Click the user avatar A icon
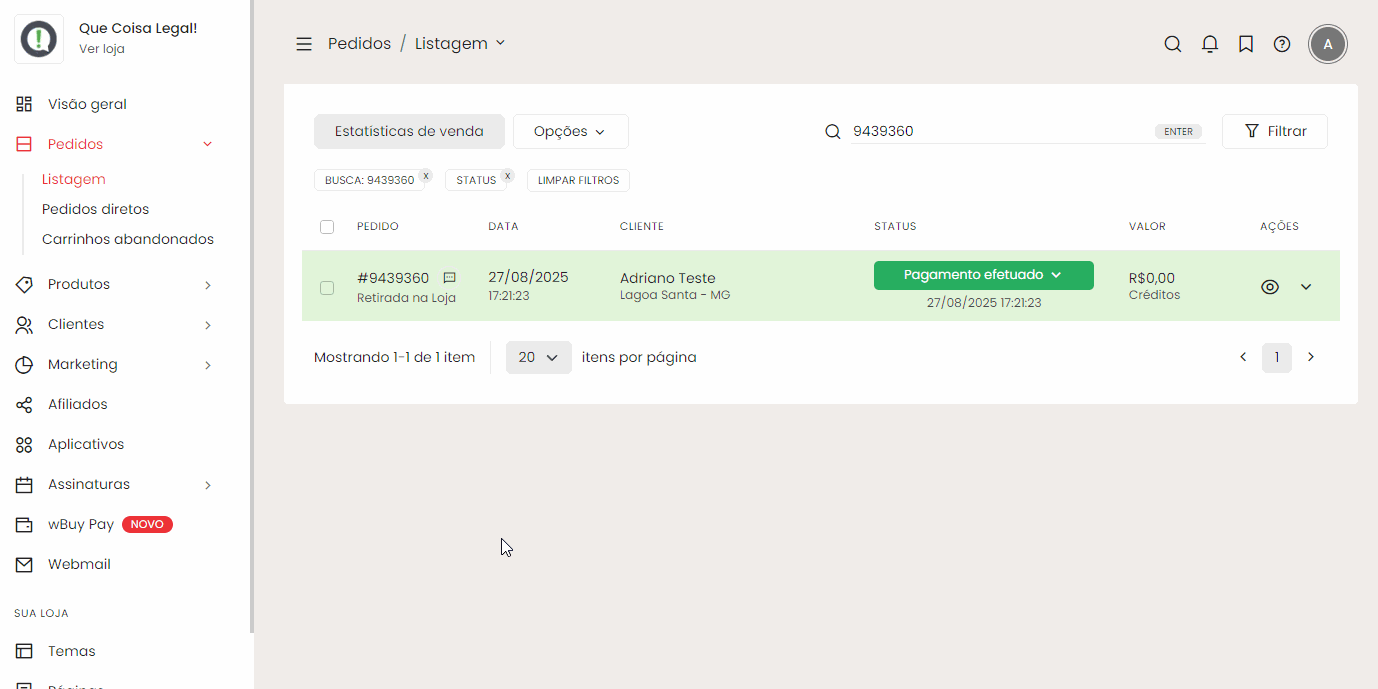1378x689 pixels. [1328, 44]
